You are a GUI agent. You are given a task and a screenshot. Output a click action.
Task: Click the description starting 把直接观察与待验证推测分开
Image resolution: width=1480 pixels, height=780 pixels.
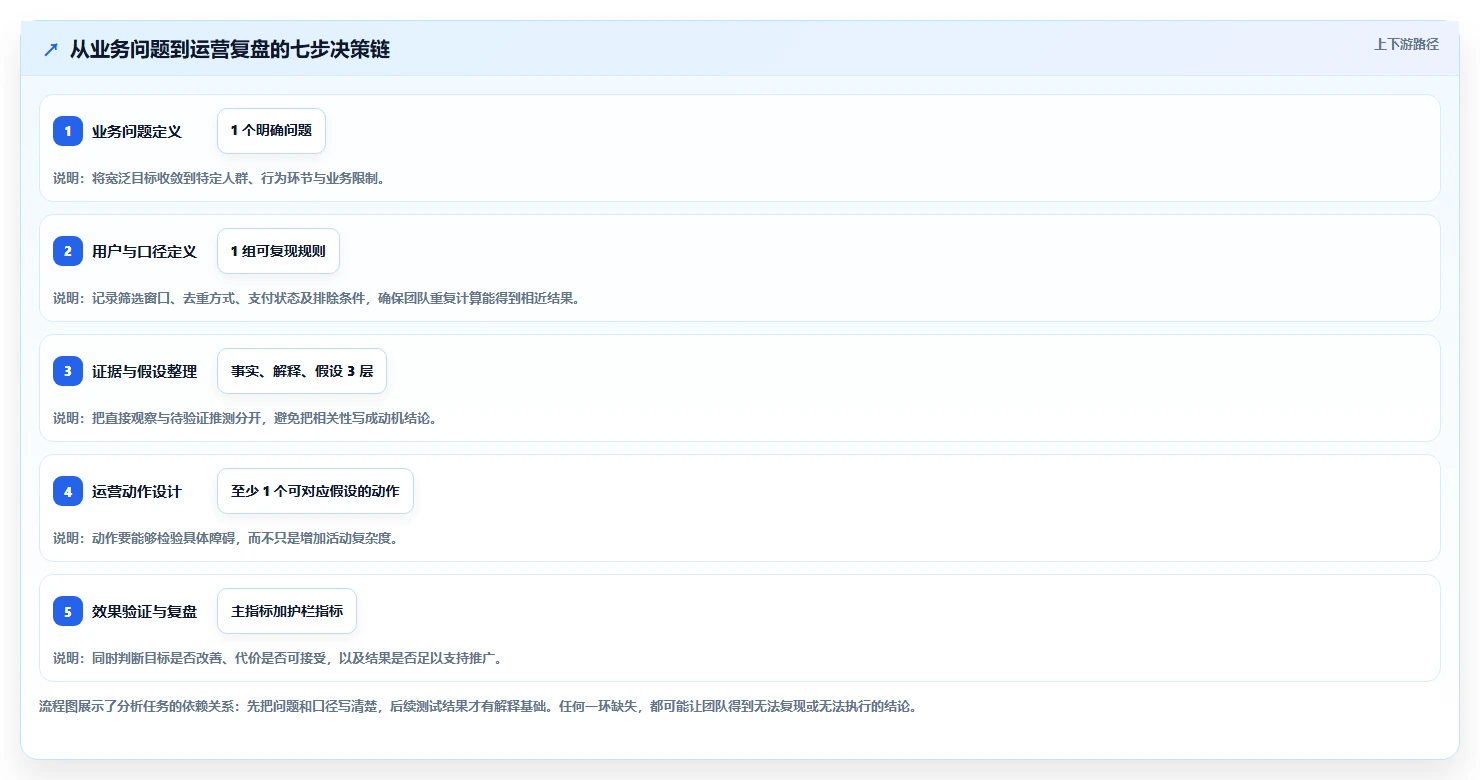pos(245,418)
